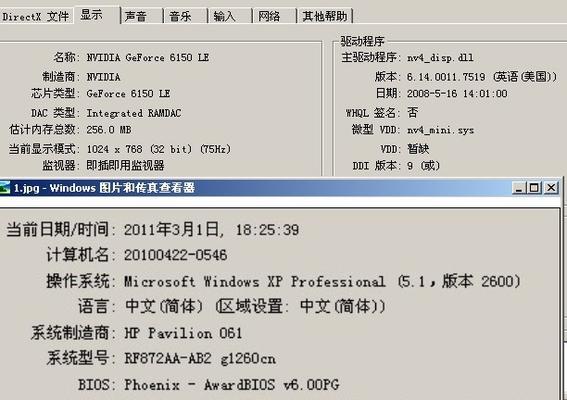Click the 256.0 MB memory value

tap(109, 129)
